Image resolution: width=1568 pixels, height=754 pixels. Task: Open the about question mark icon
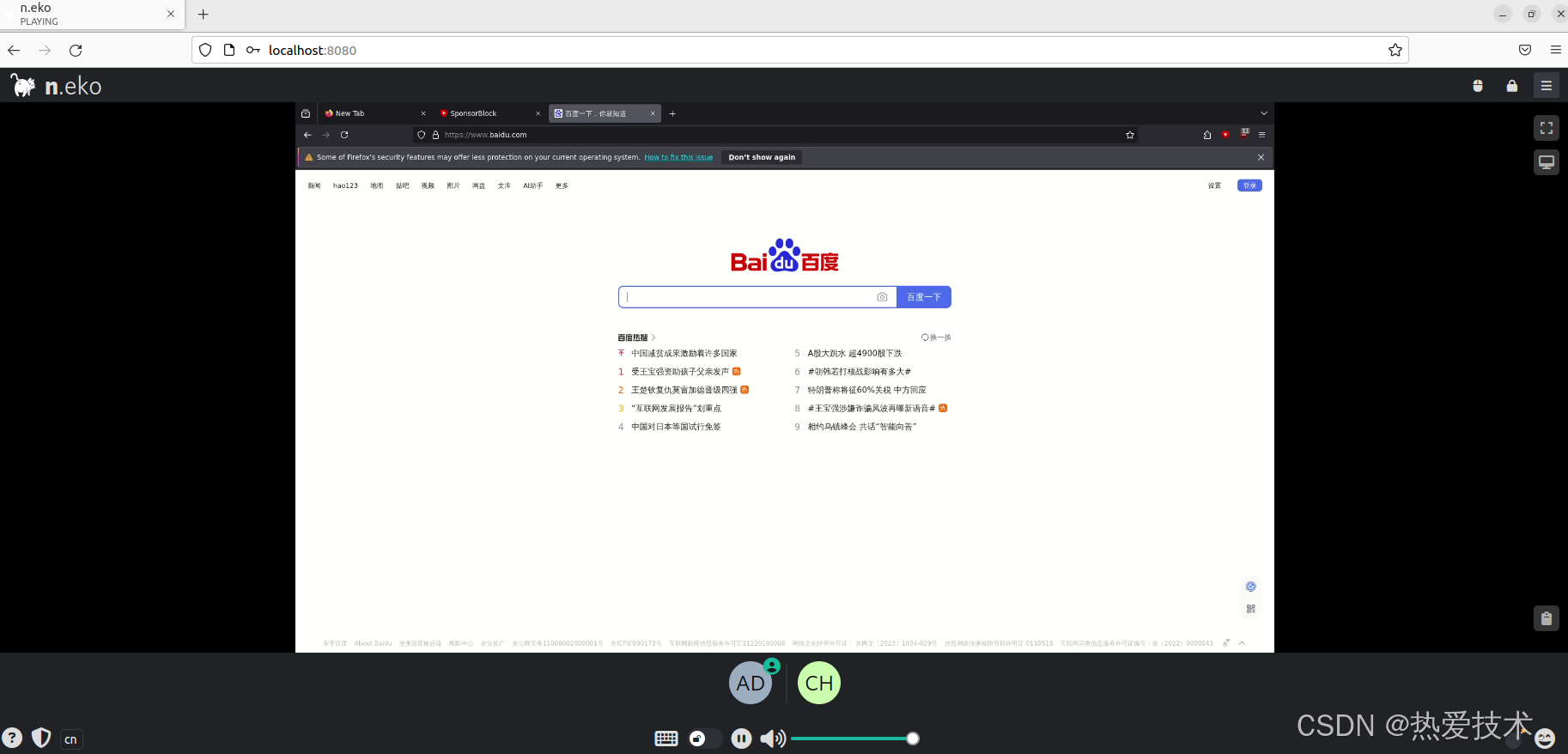(12, 738)
